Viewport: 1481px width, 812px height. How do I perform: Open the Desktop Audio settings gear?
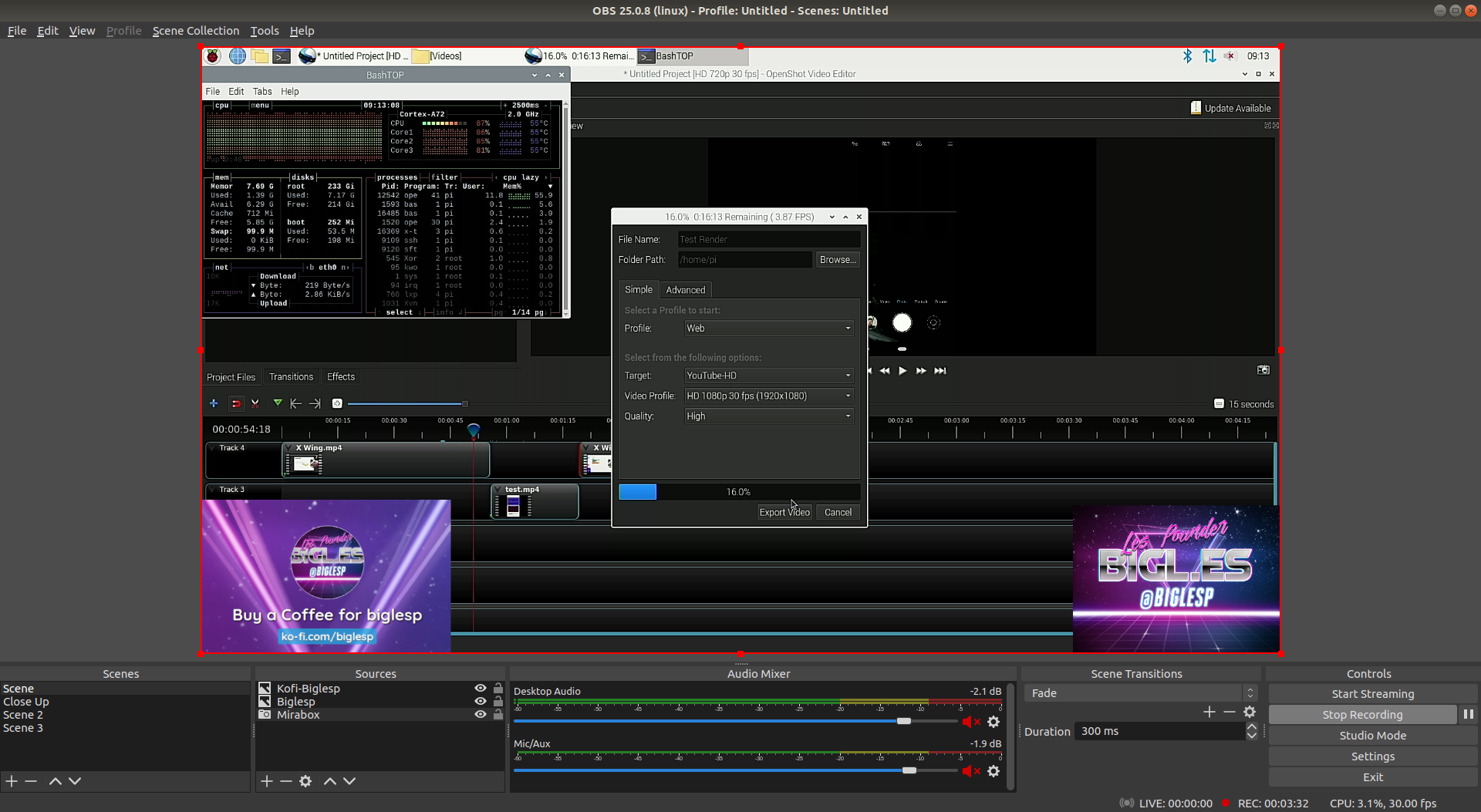994,722
